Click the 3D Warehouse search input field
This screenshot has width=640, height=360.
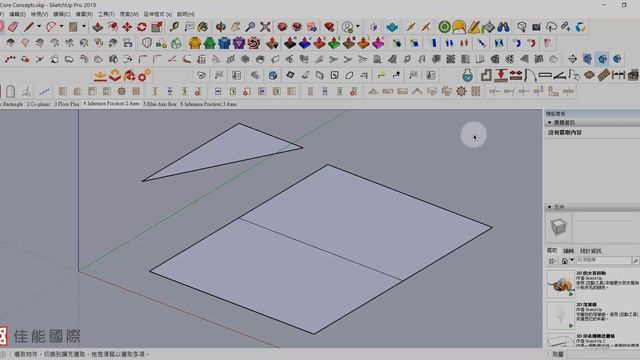(604, 260)
